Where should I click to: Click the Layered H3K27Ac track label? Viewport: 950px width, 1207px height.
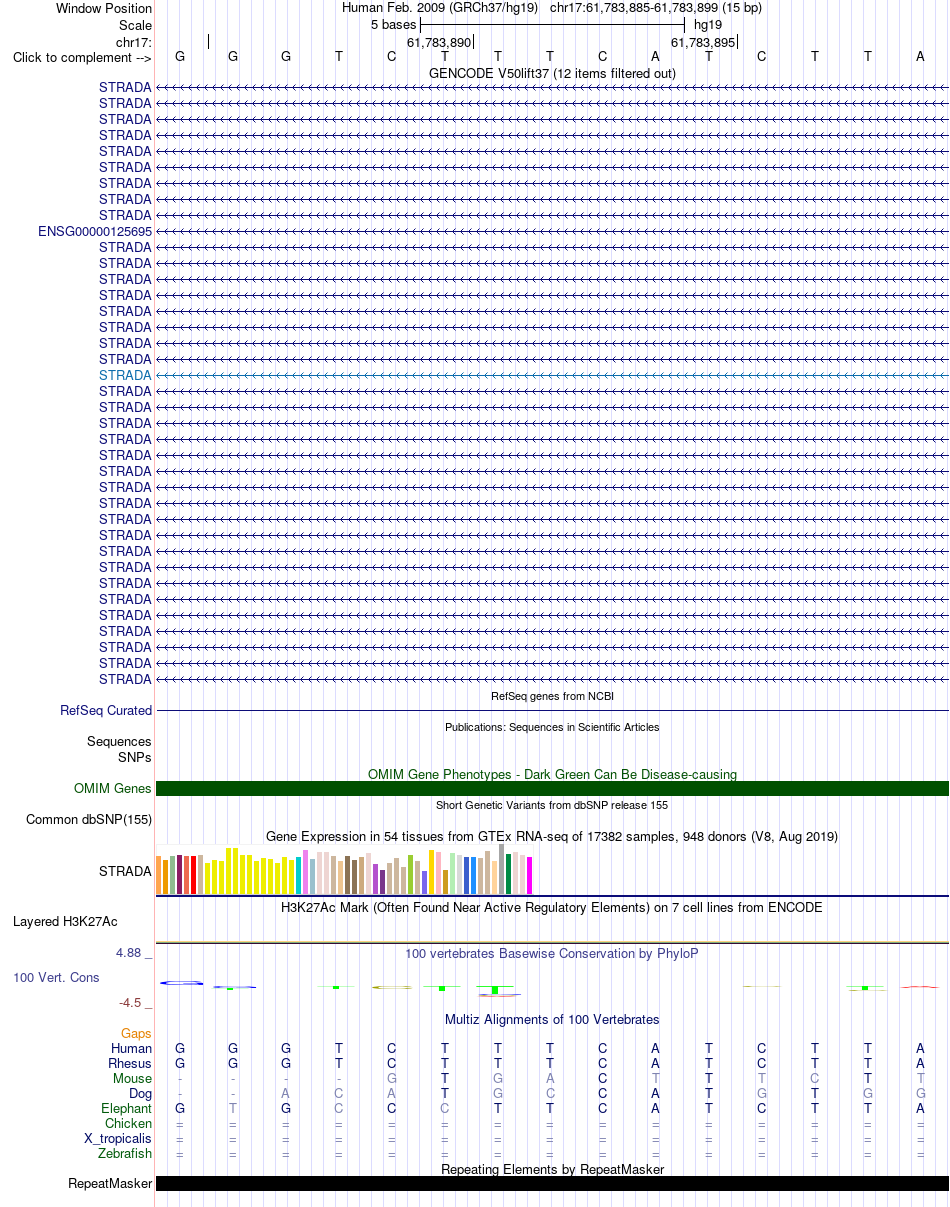(65, 921)
